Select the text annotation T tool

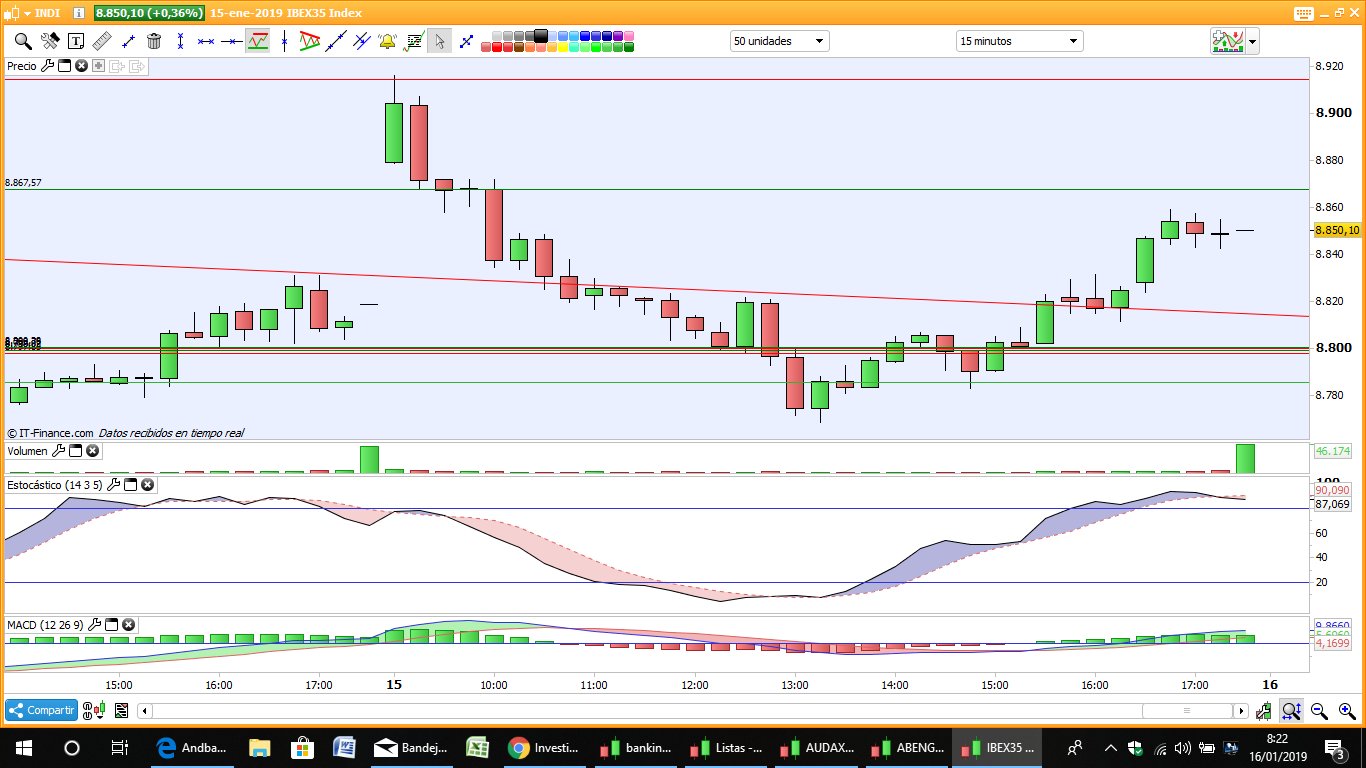(76, 41)
